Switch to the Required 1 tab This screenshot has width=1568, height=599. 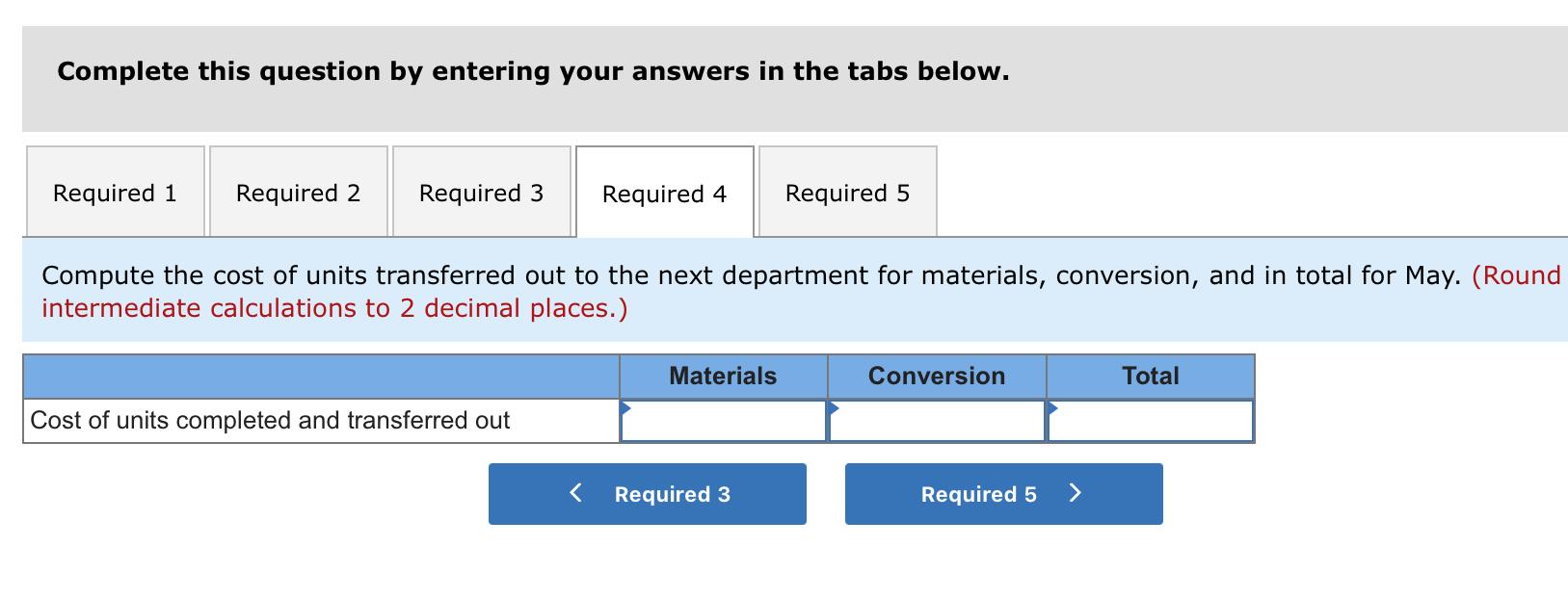coord(115,193)
